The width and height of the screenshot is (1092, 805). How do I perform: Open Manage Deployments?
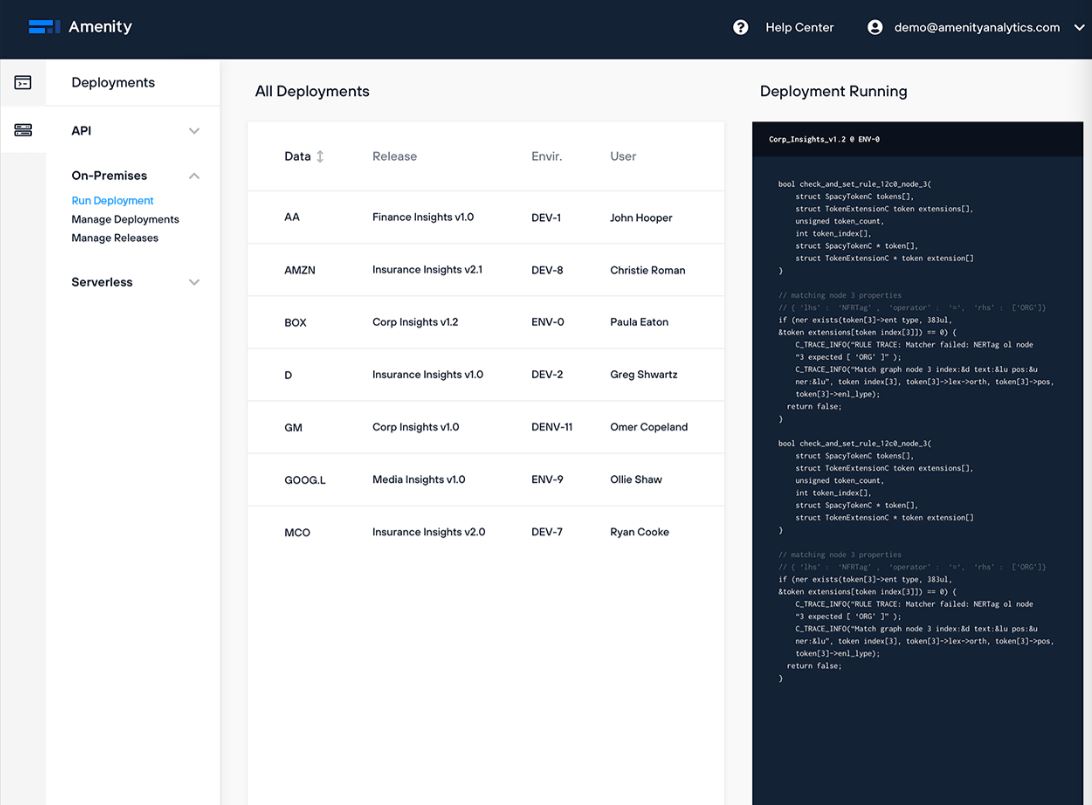124,219
